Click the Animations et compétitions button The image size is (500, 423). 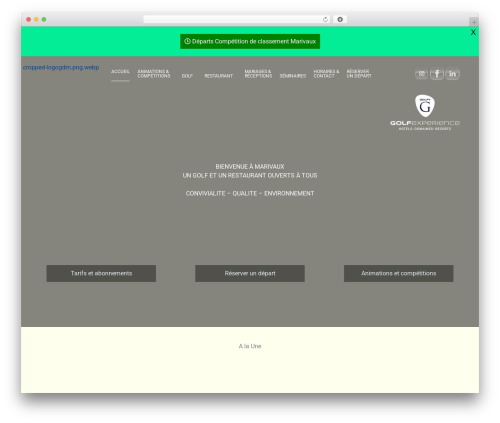[x=399, y=273]
